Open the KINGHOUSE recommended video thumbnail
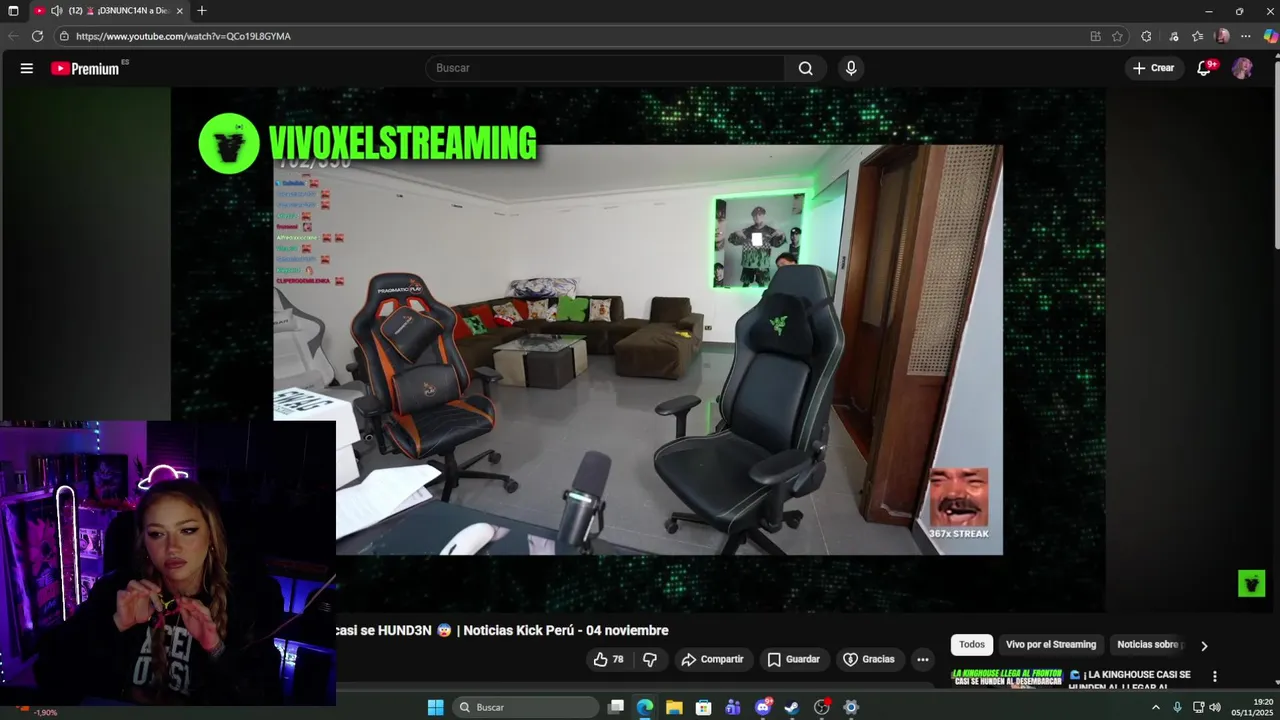This screenshot has width=1280, height=720. (1006, 678)
